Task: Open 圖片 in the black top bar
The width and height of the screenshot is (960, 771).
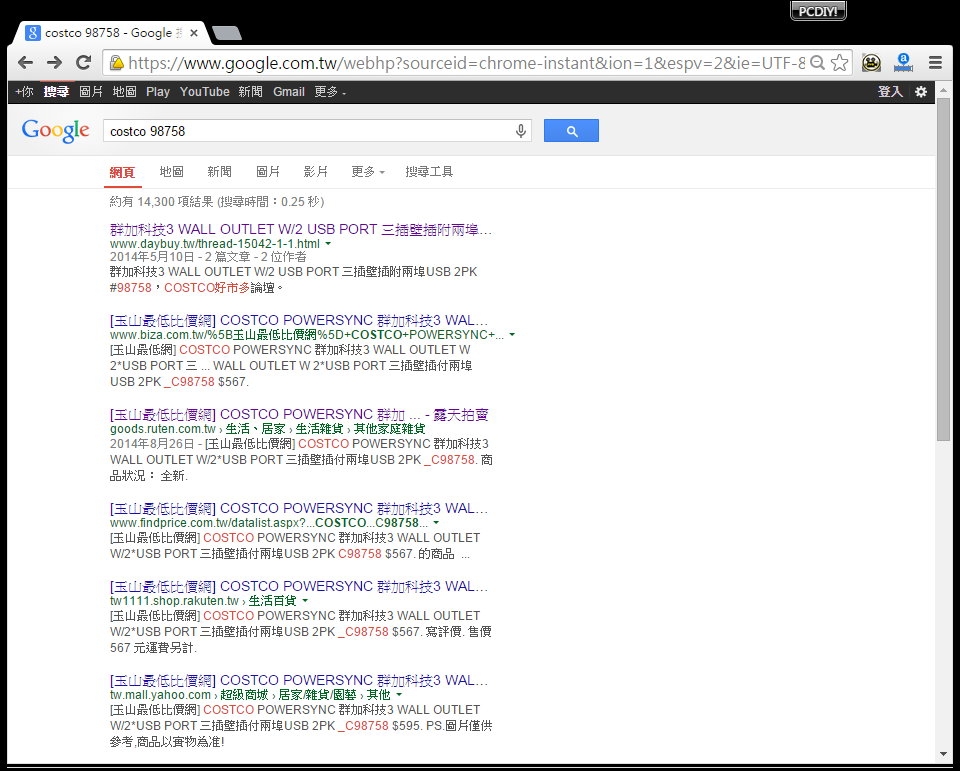Action: click(x=91, y=92)
